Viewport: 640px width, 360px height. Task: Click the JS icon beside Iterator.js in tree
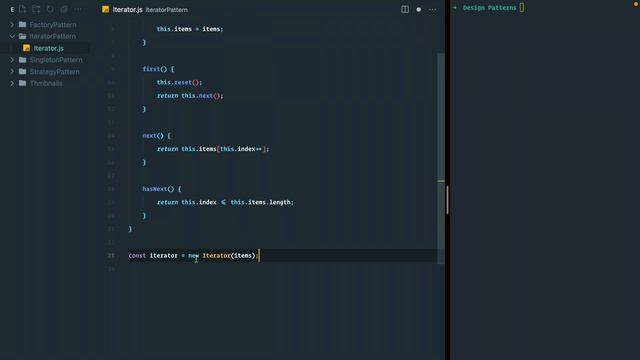27,48
